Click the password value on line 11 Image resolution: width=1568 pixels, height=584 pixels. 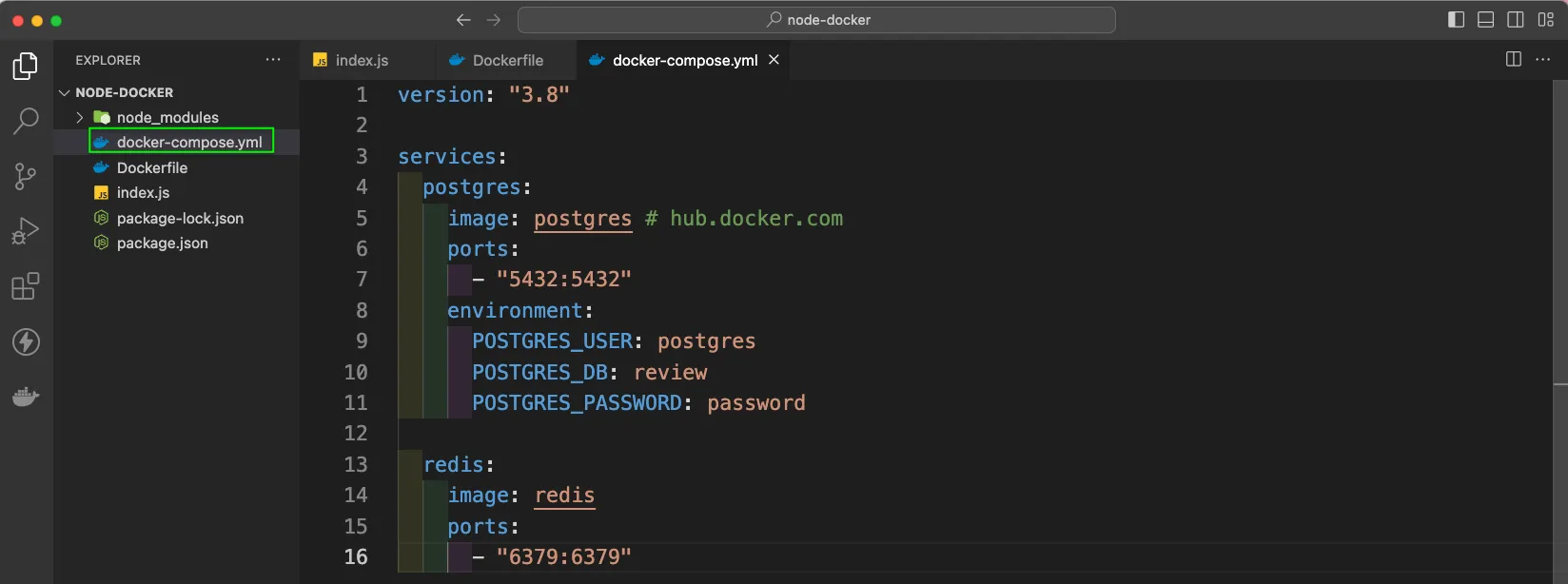coord(756,403)
